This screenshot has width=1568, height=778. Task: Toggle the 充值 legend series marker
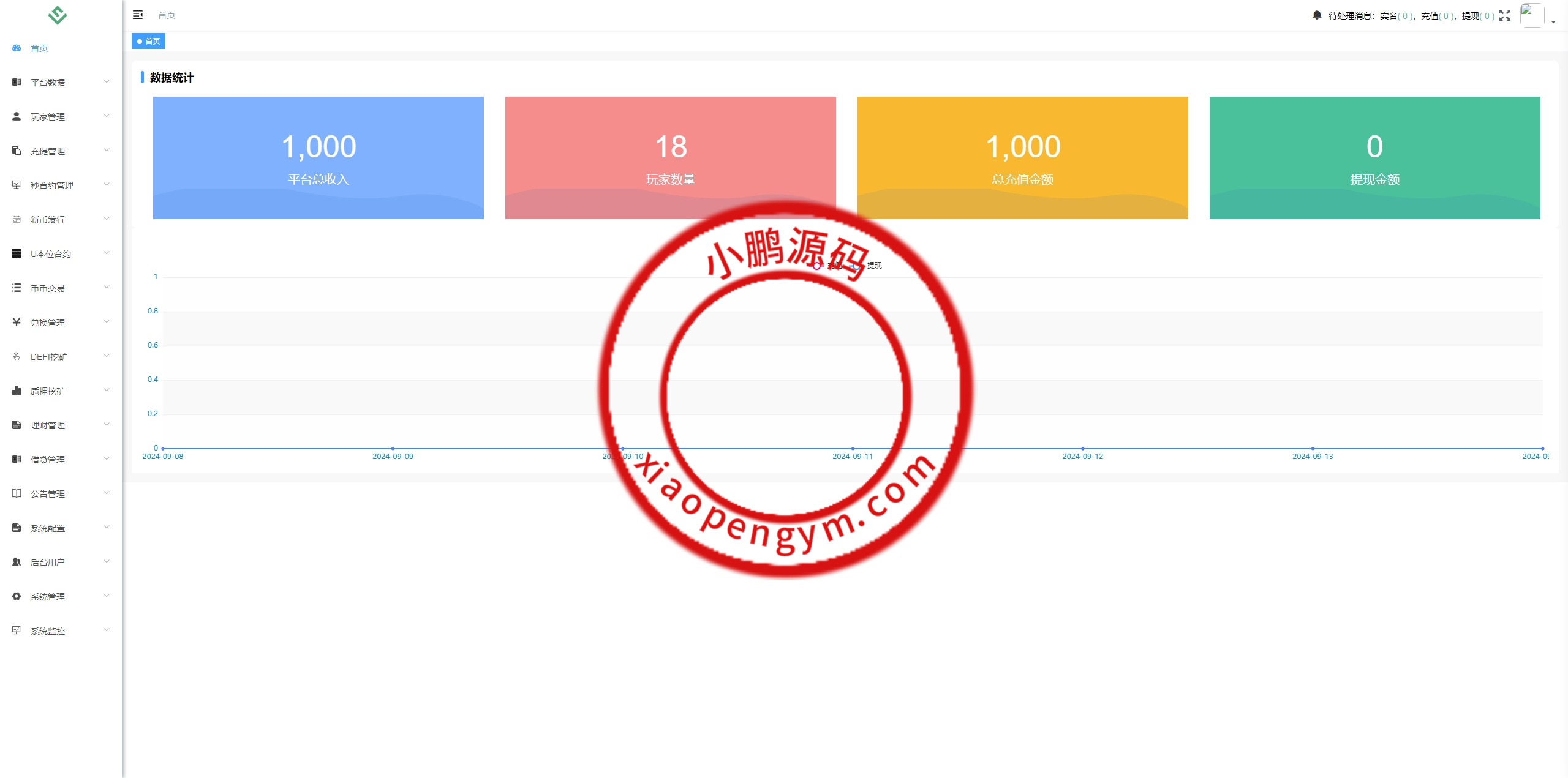pyautogui.click(x=818, y=266)
